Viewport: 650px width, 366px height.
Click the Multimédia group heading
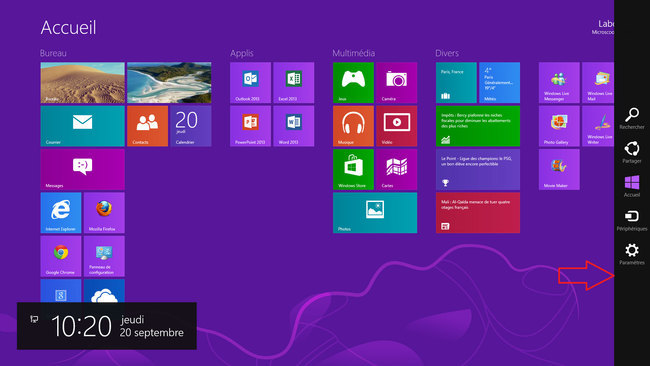(x=354, y=53)
